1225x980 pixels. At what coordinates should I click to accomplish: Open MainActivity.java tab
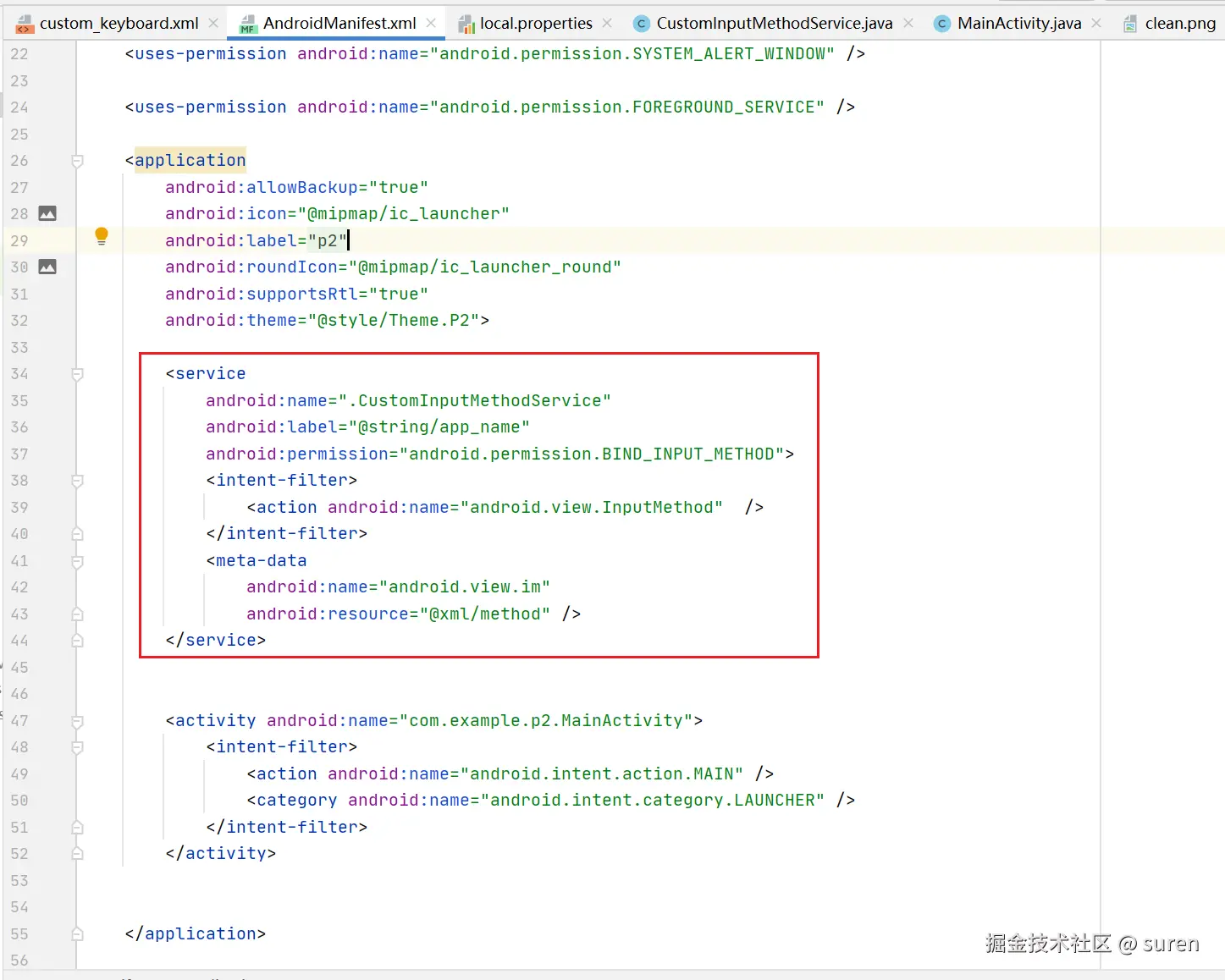coord(1019,23)
